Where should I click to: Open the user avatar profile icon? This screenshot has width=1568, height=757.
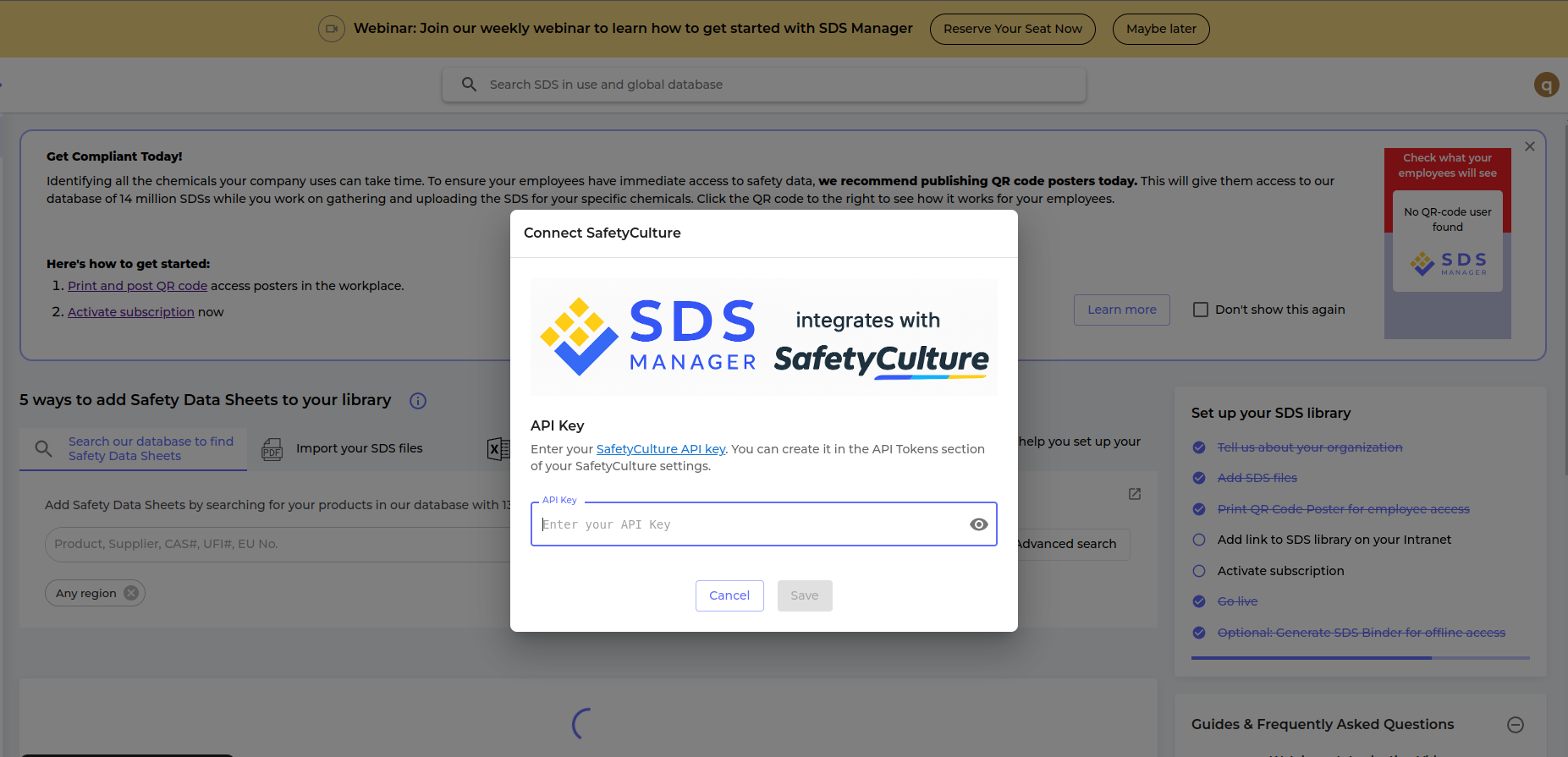pyautogui.click(x=1546, y=85)
